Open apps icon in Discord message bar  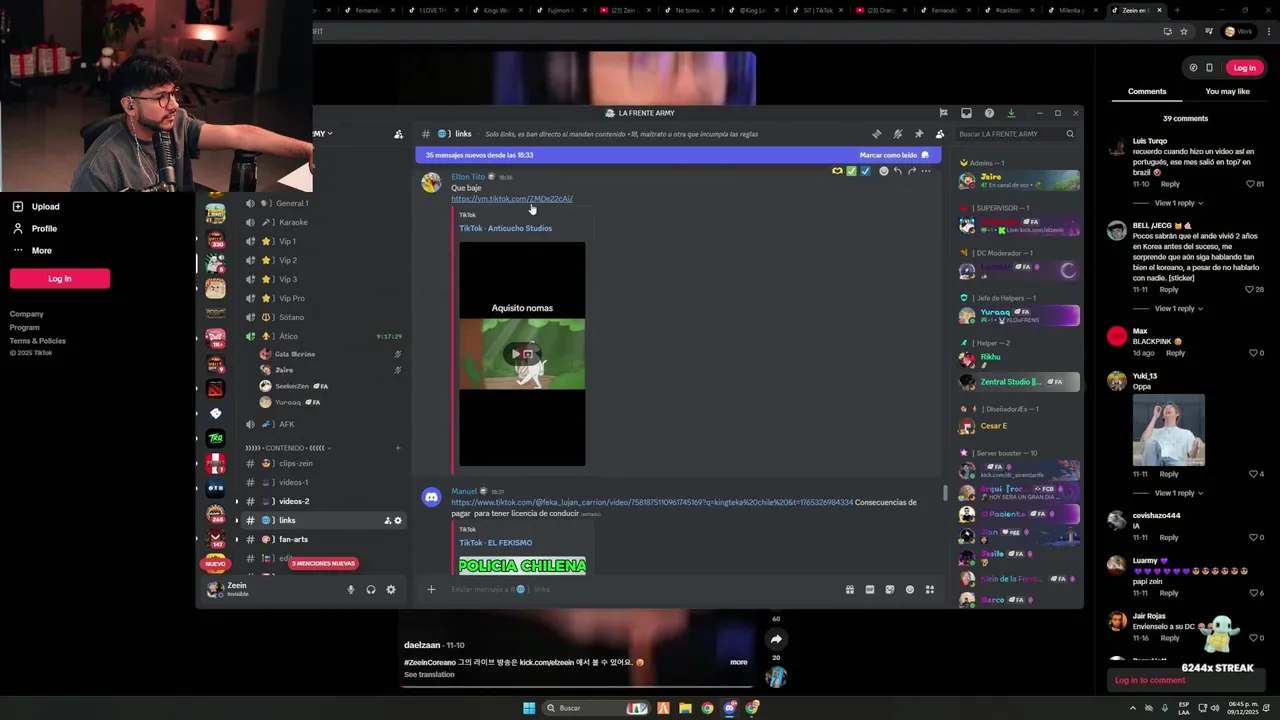coord(930,590)
